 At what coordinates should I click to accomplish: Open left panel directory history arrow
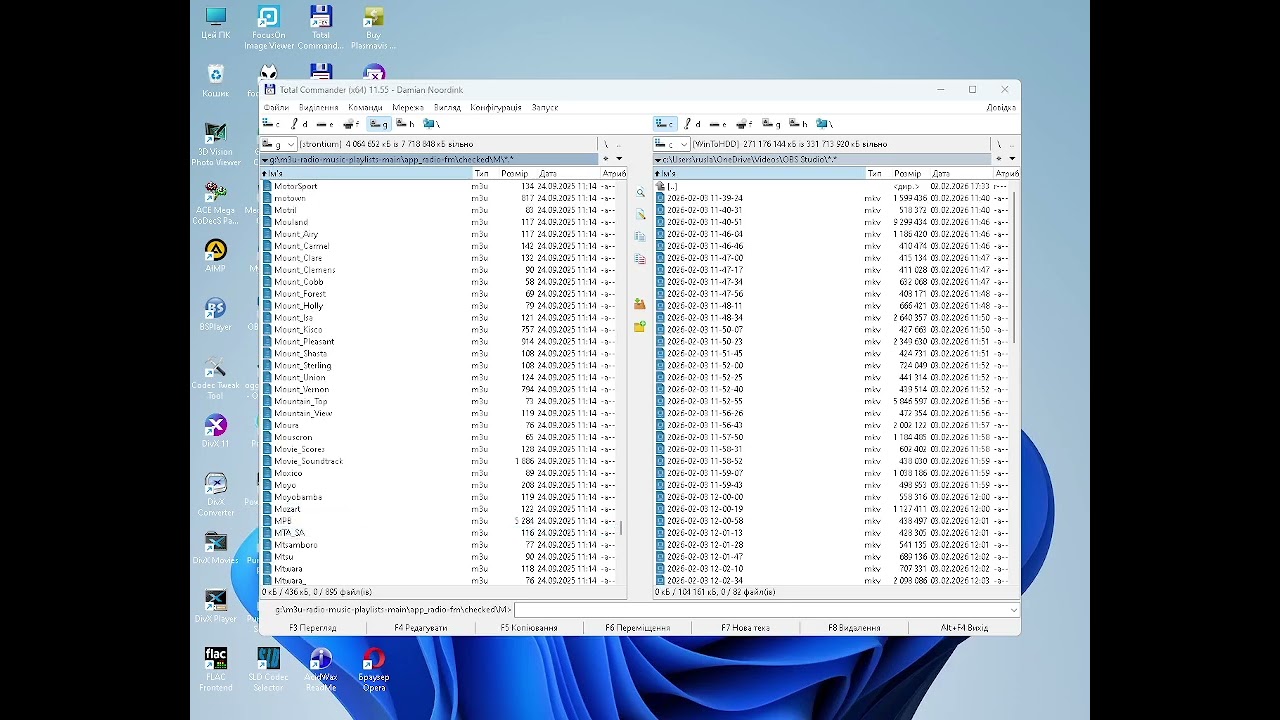[619, 159]
